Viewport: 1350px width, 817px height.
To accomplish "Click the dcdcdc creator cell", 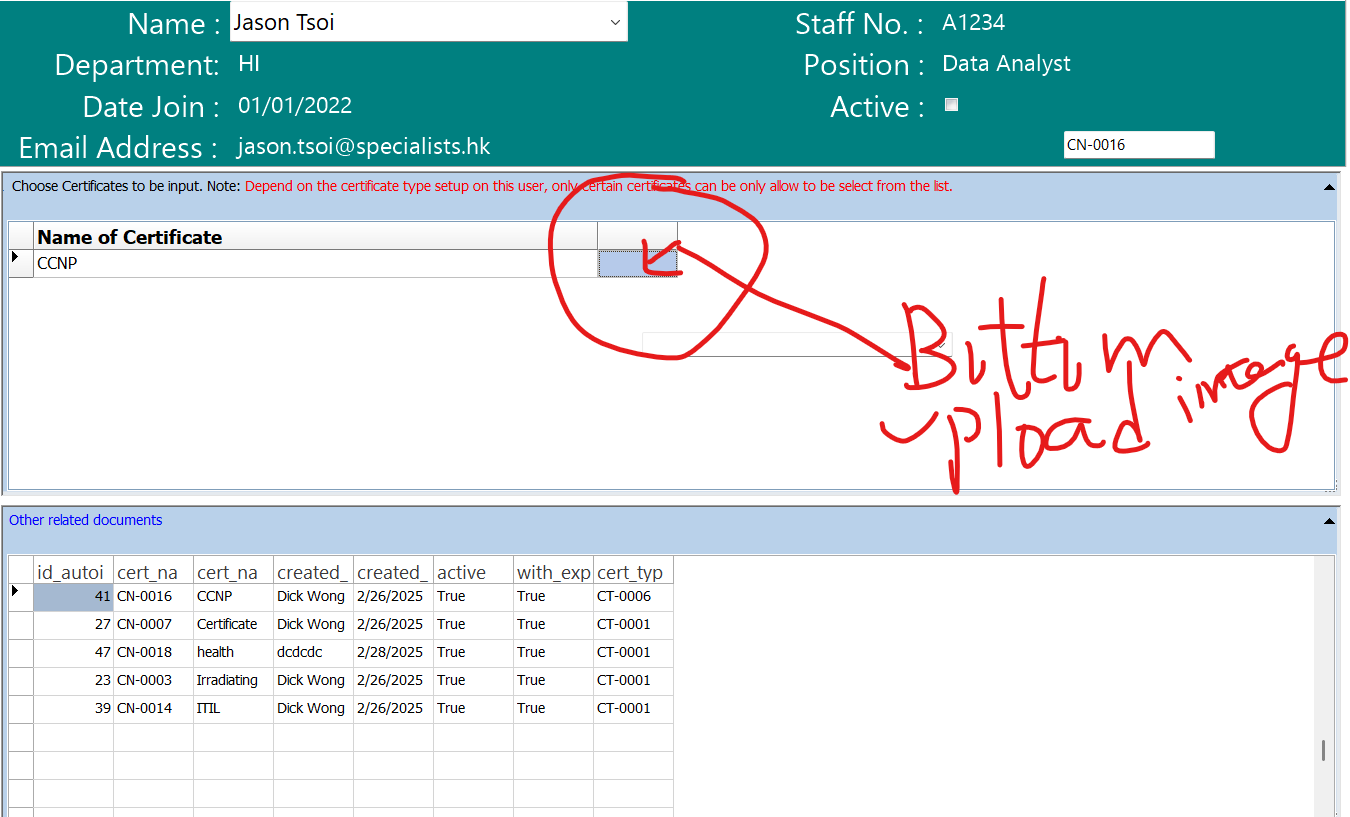I will click(313, 653).
